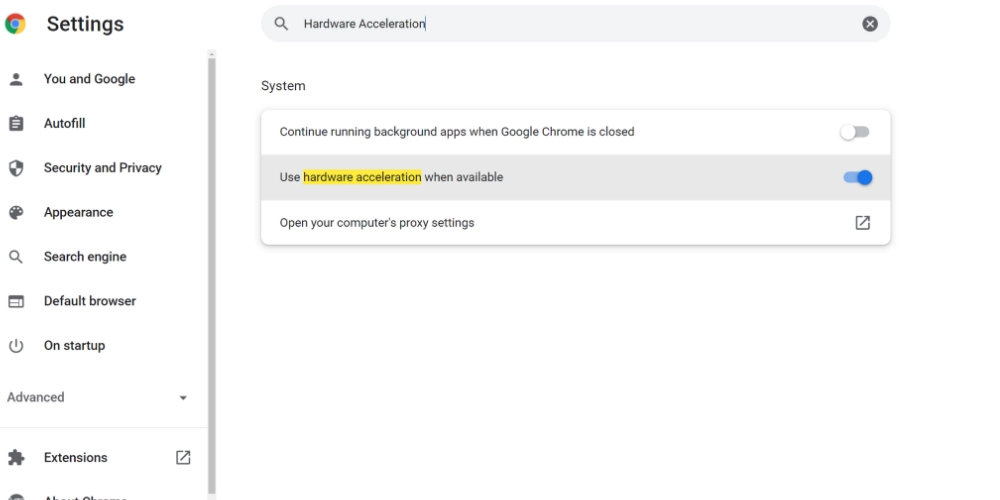1000x500 pixels.
Task: Click the external link icon next to Extensions
Action: [x=183, y=457]
